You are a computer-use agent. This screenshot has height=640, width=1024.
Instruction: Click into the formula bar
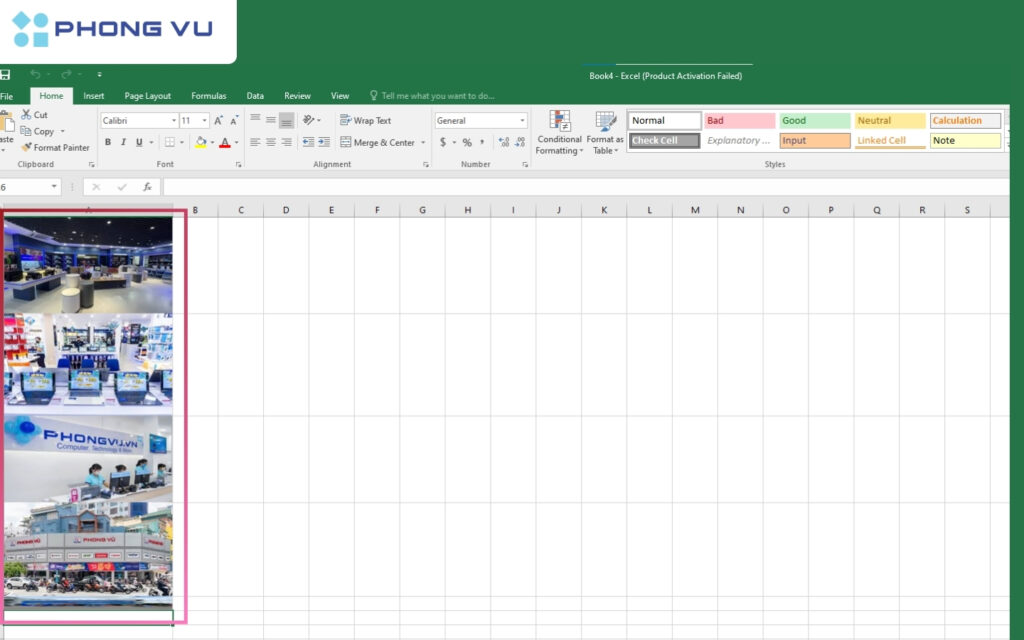[586, 187]
